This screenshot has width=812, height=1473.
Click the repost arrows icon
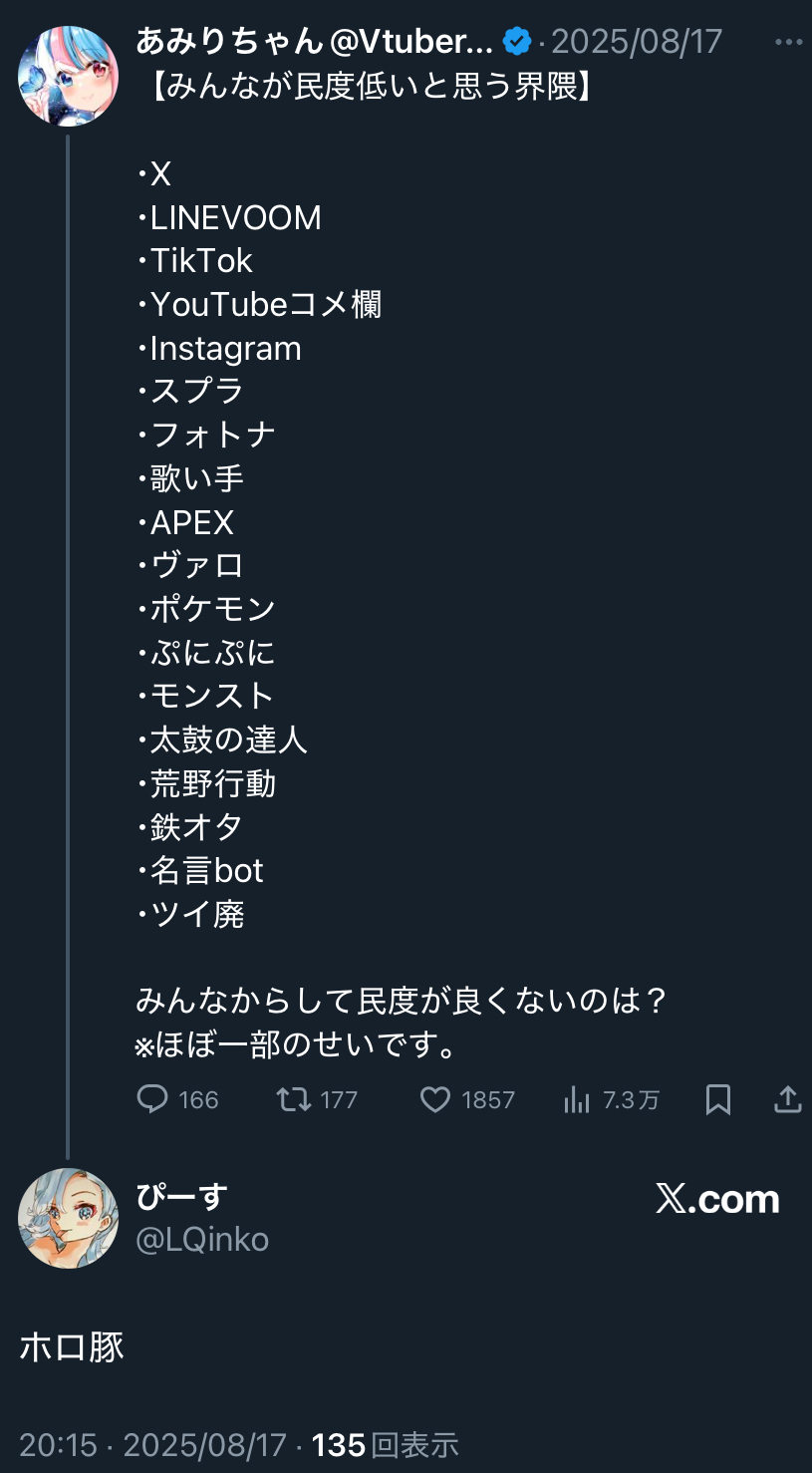pos(293,1099)
